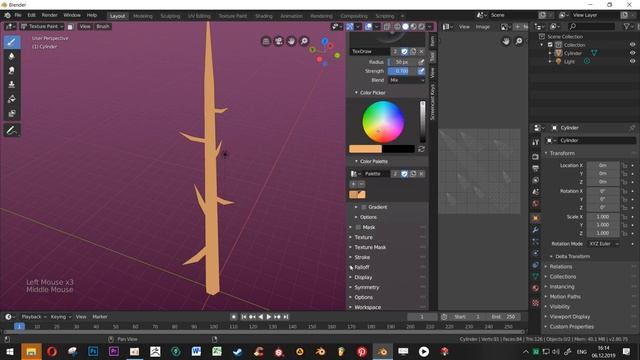Select the Draw brush tool

click(12, 42)
